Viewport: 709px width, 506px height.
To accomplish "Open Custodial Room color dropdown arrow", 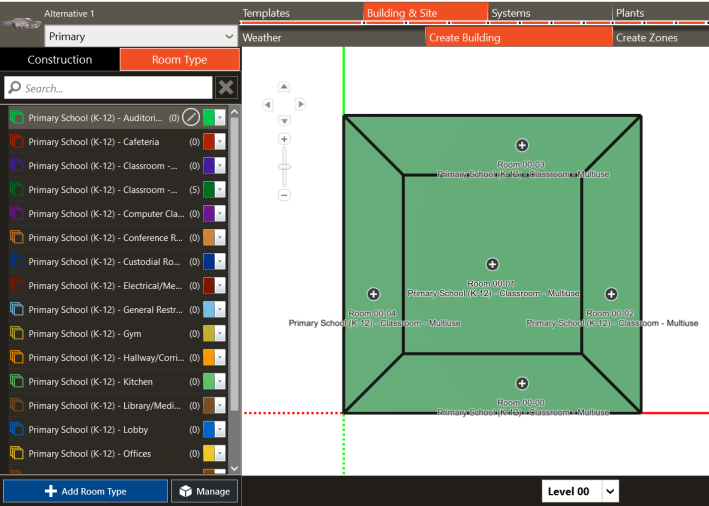I will (x=220, y=261).
